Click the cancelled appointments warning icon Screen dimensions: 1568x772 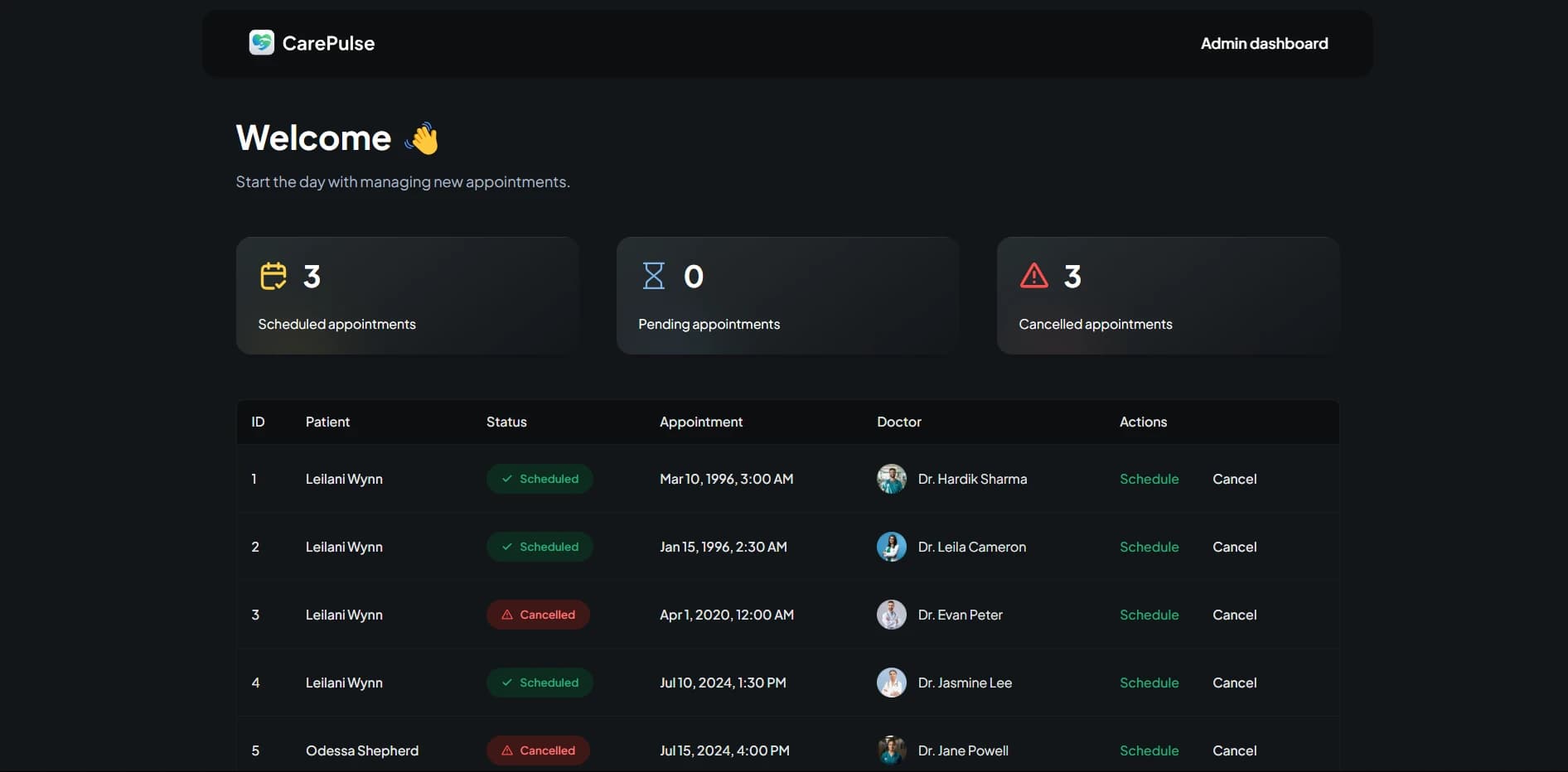(1034, 276)
